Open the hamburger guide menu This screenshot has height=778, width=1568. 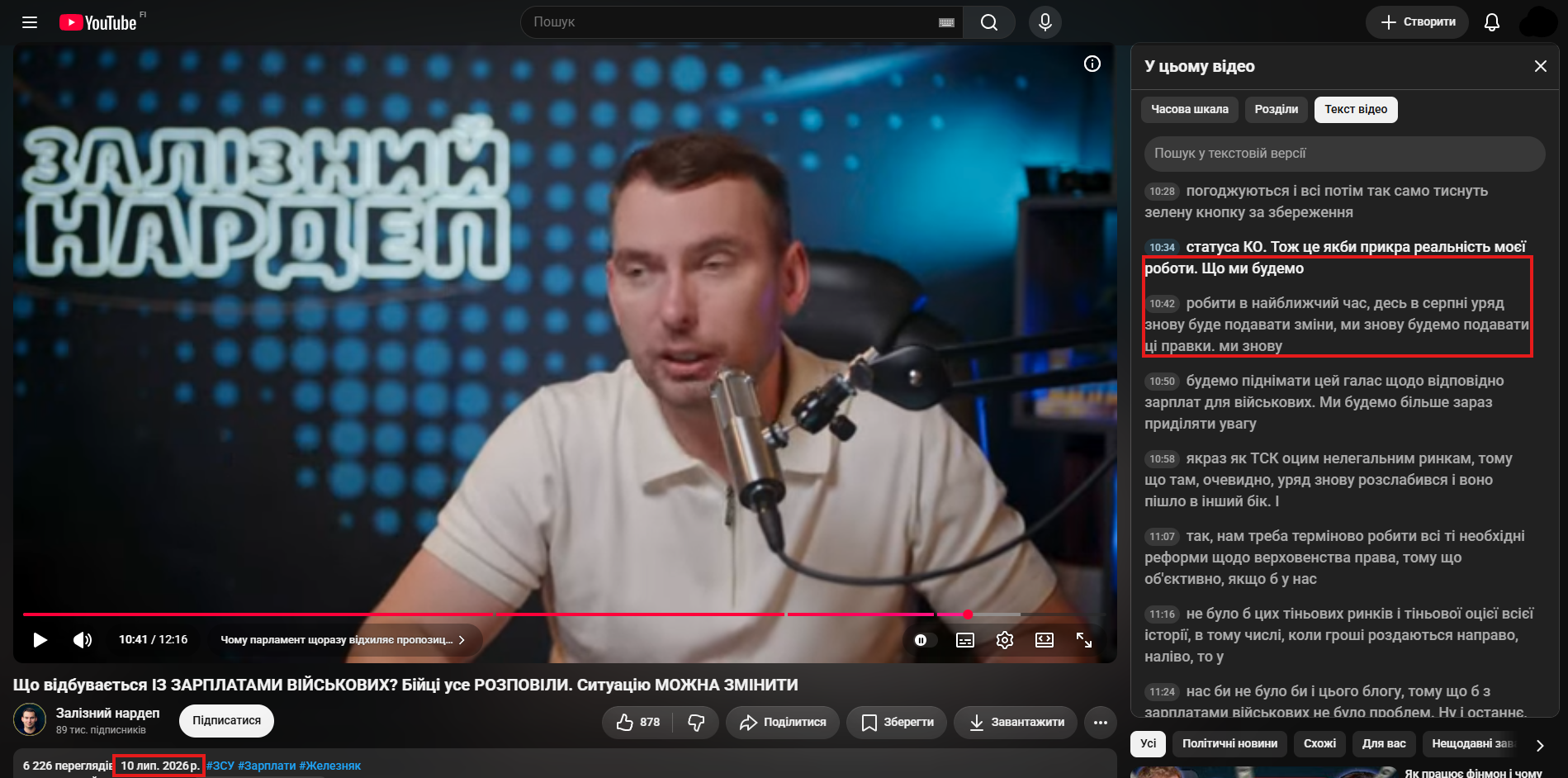point(30,22)
